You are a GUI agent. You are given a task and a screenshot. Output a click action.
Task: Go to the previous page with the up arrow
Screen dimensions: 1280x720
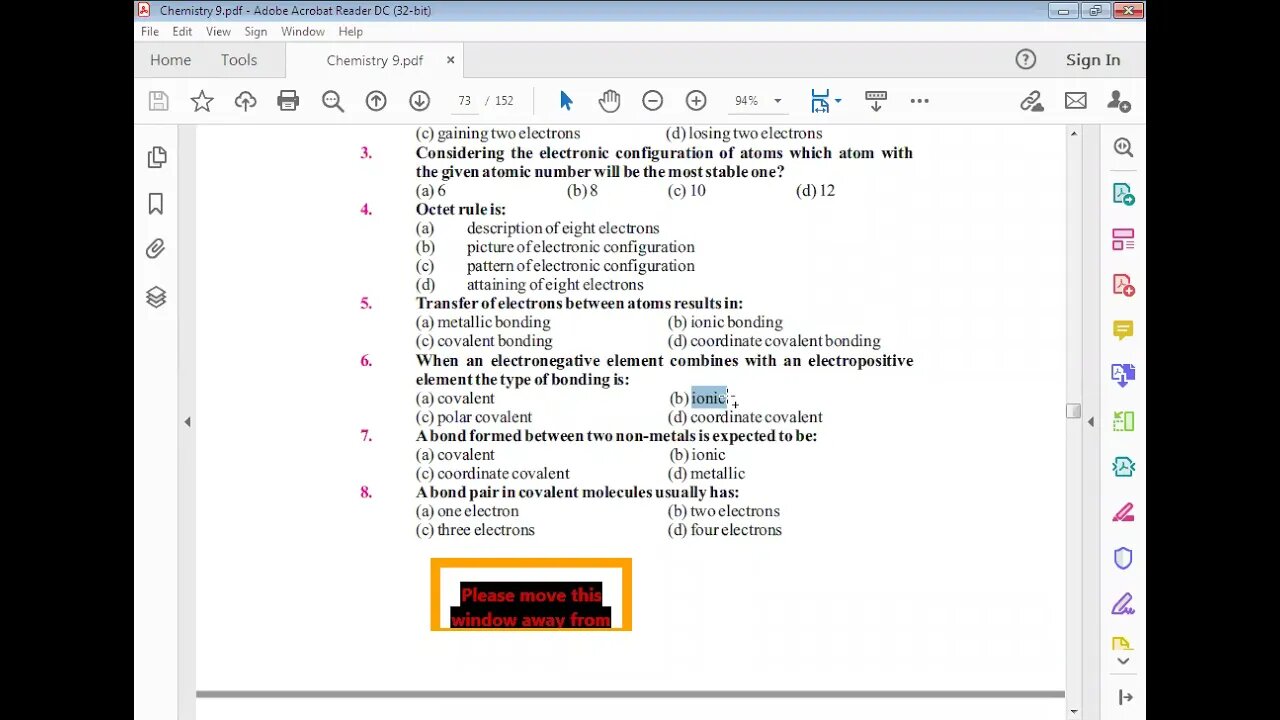pos(376,101)
